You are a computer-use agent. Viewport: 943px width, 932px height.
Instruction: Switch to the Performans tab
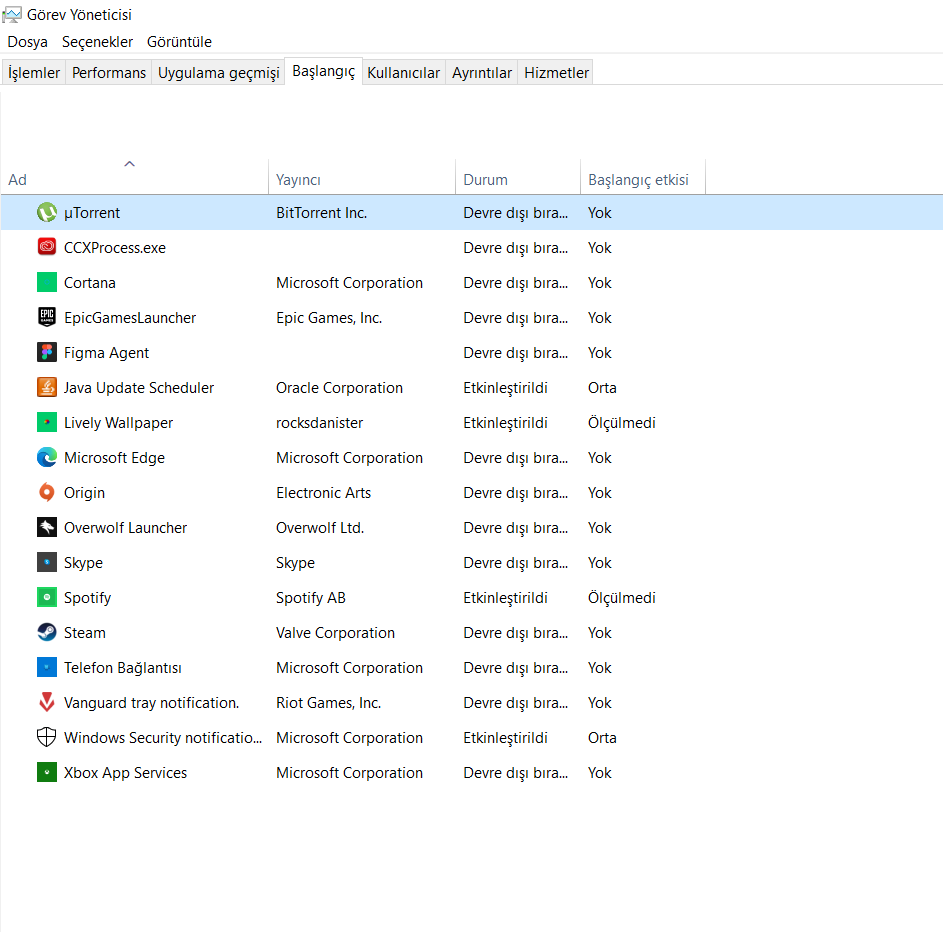[x=109, y=72]
